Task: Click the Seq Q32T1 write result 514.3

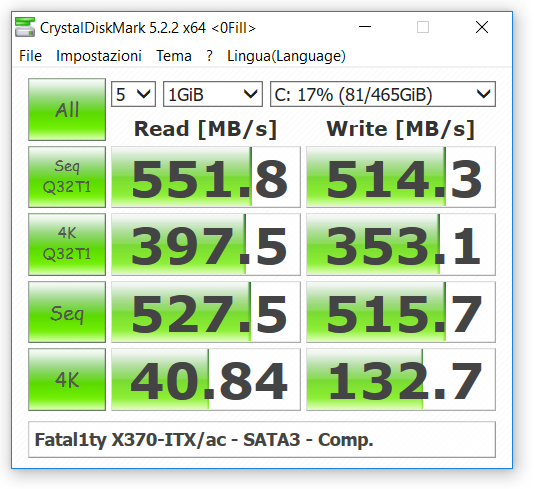Action: pos(401,177)
